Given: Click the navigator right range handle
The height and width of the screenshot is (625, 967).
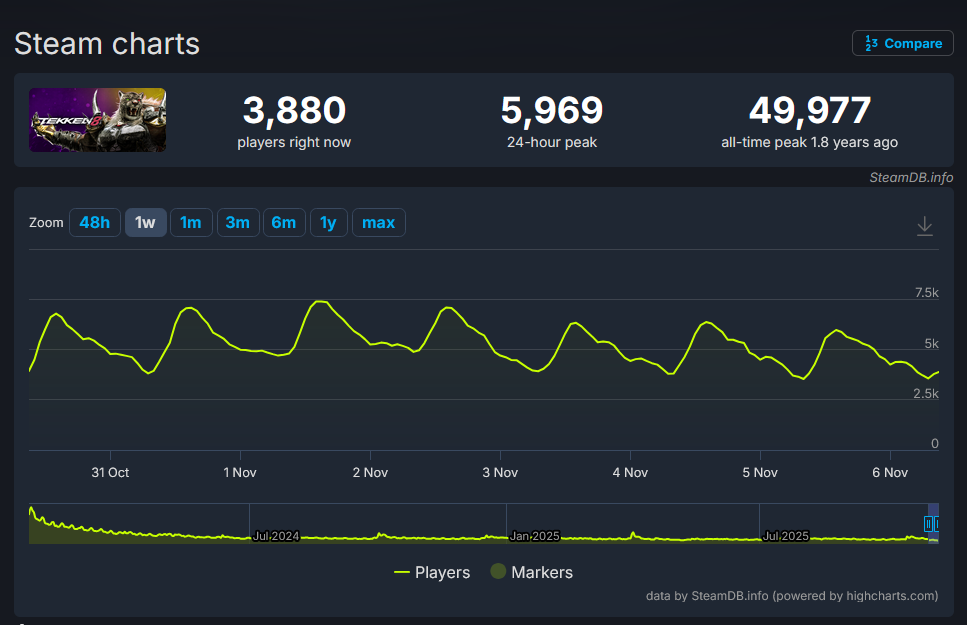Looking at the screenshot, I should coord(937,524).
